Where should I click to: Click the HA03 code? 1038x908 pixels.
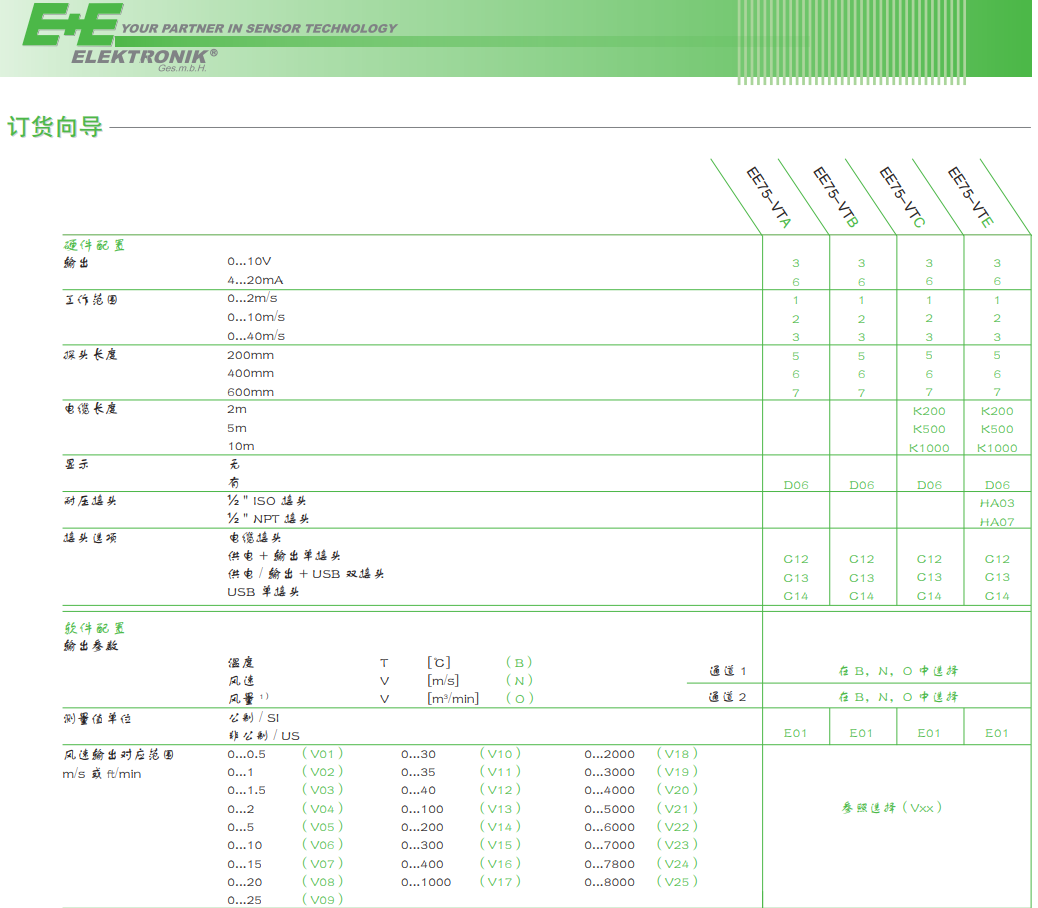997,503
